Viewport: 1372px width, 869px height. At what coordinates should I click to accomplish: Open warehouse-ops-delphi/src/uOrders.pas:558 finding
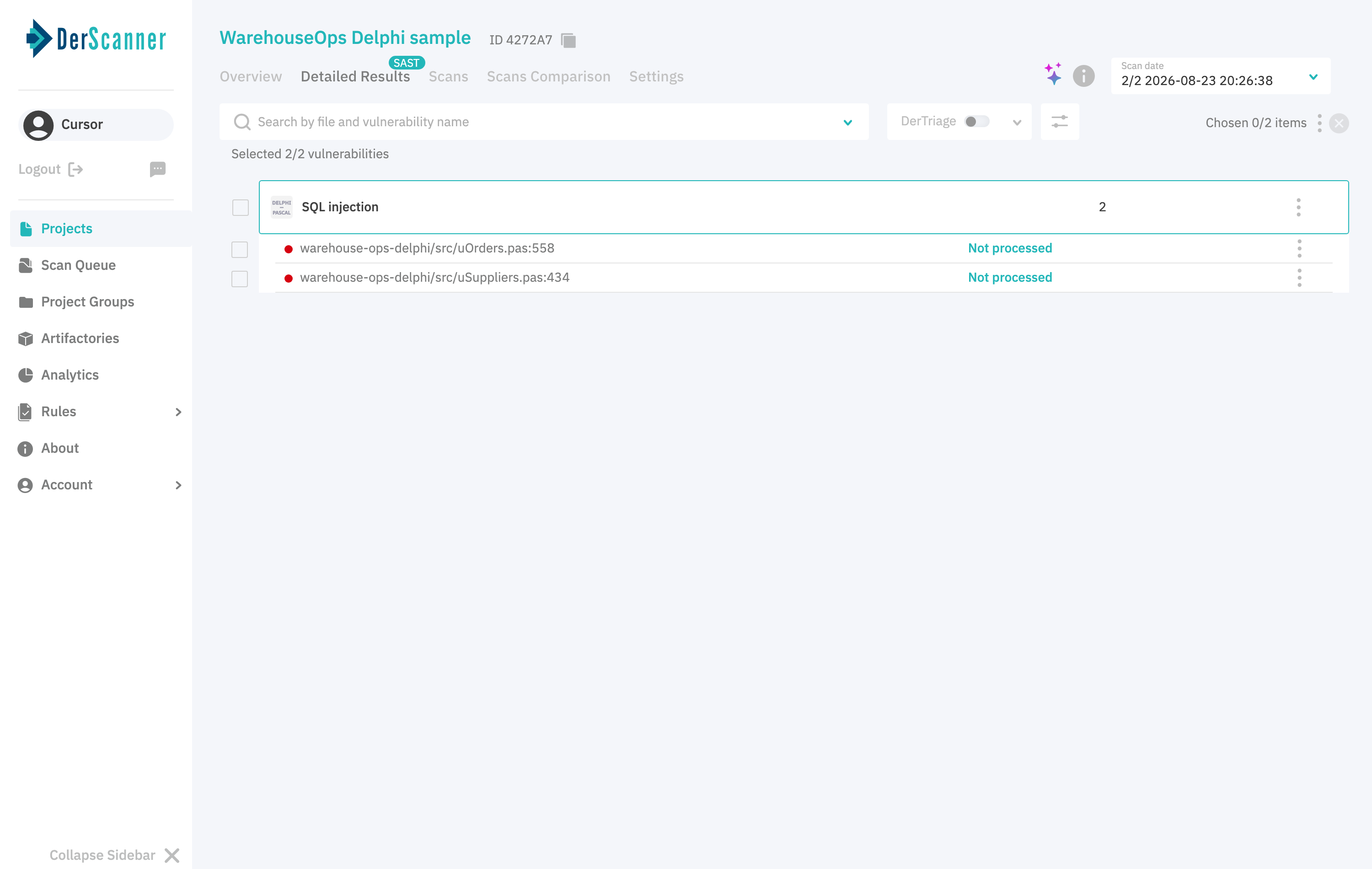[427, 248]
